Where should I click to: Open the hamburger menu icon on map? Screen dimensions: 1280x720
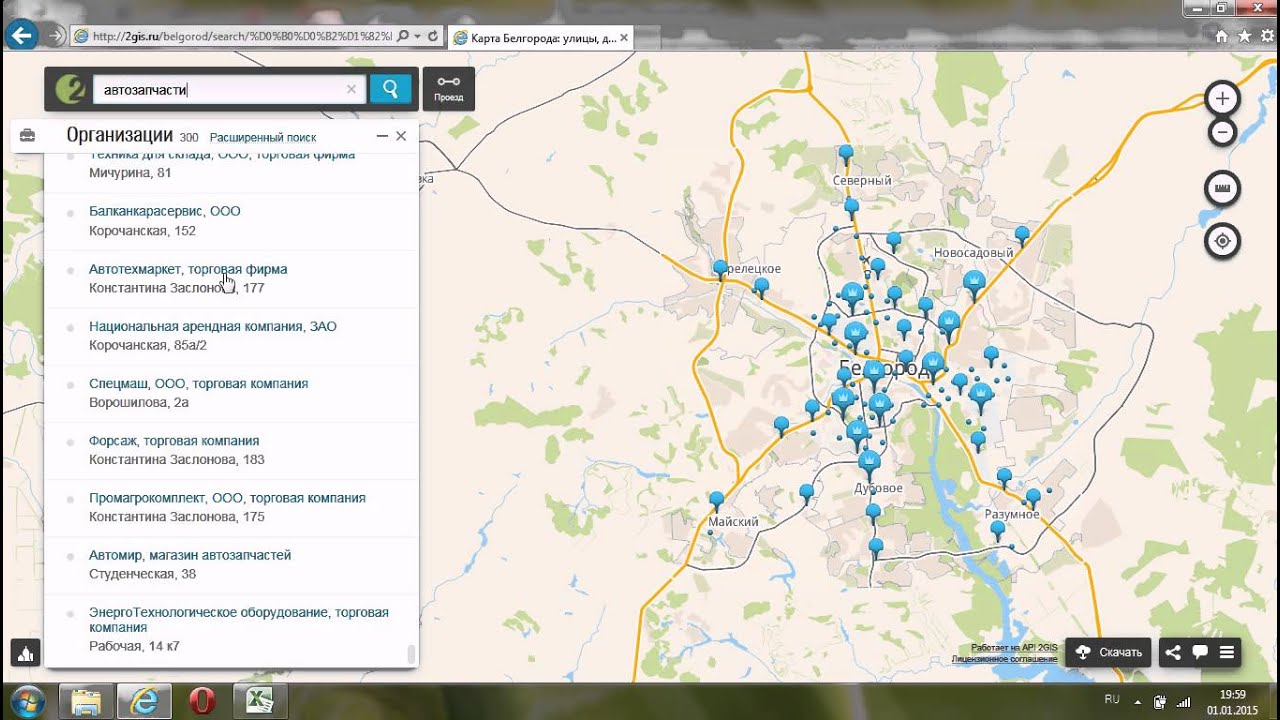(1225, 652)
